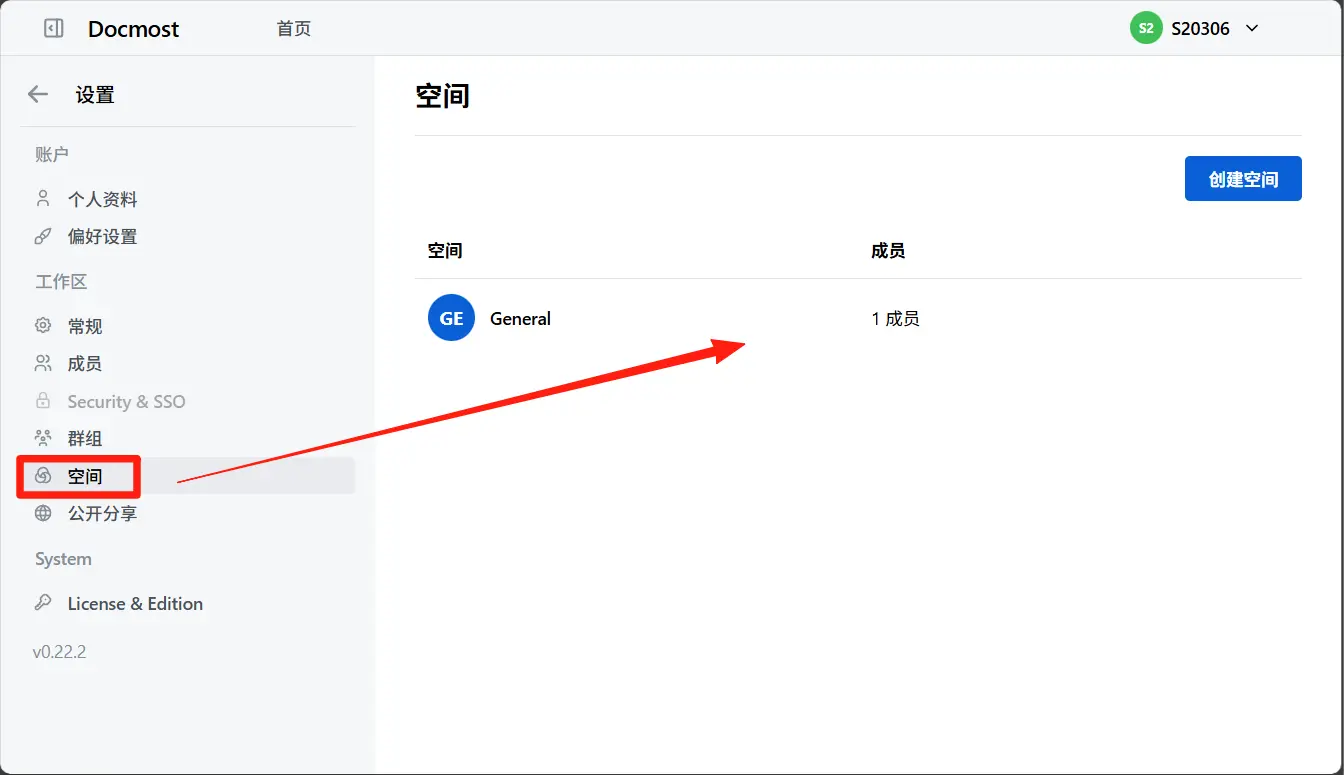Click the 1 成员 cell
Image resolution: width=1344 pixels, height=775 pixels.
click(x=895, y=319)
